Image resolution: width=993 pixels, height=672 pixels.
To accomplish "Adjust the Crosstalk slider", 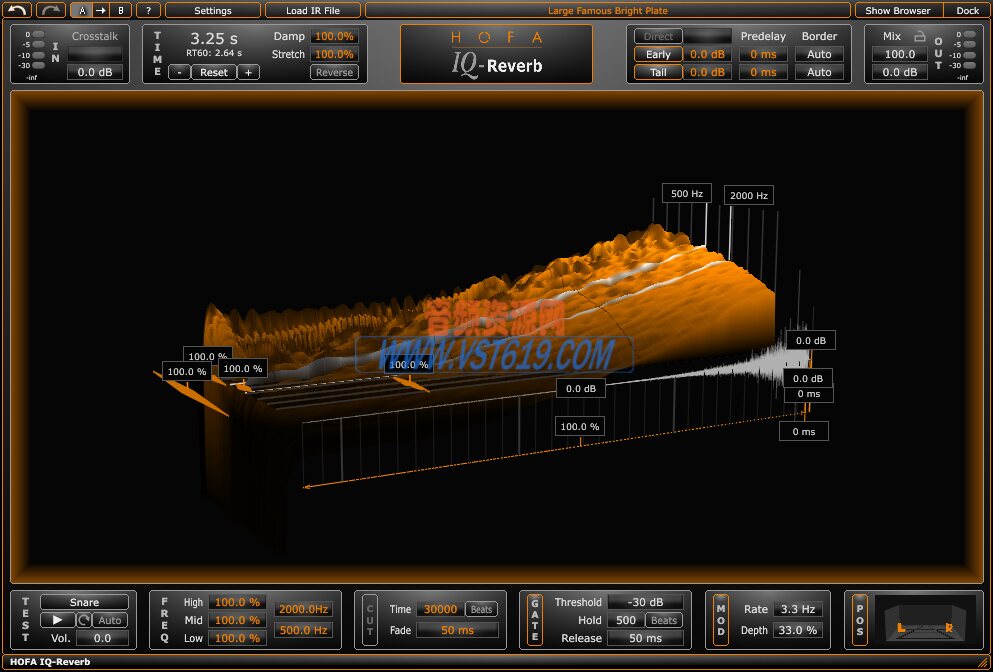I will (x=95, y=54).
